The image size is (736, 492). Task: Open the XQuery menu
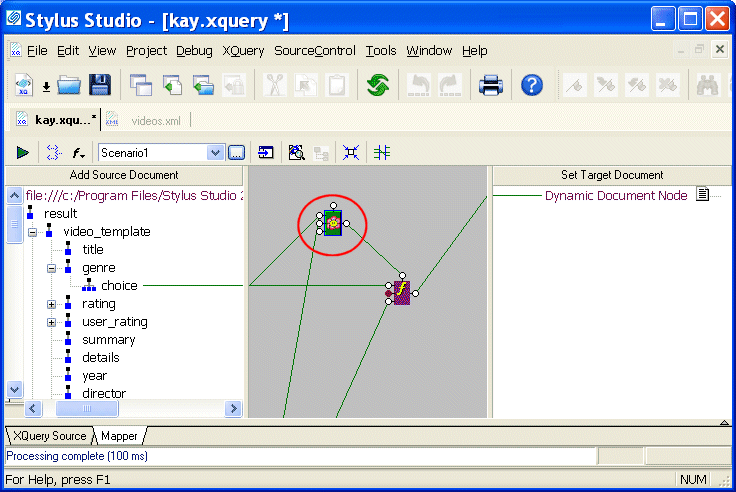click(244, 50)
